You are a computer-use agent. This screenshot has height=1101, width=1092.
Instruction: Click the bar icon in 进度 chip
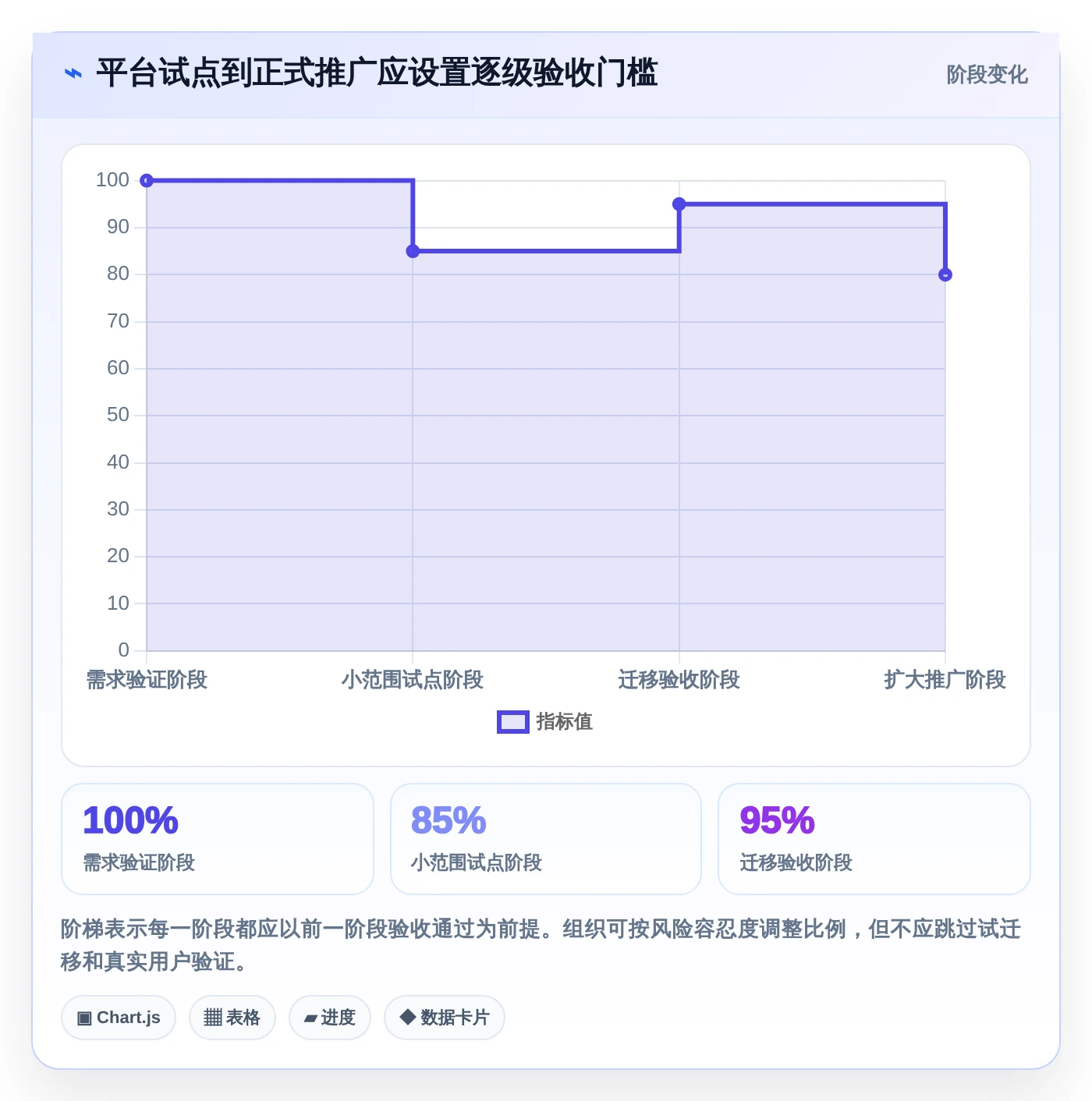coord(310,1018)
